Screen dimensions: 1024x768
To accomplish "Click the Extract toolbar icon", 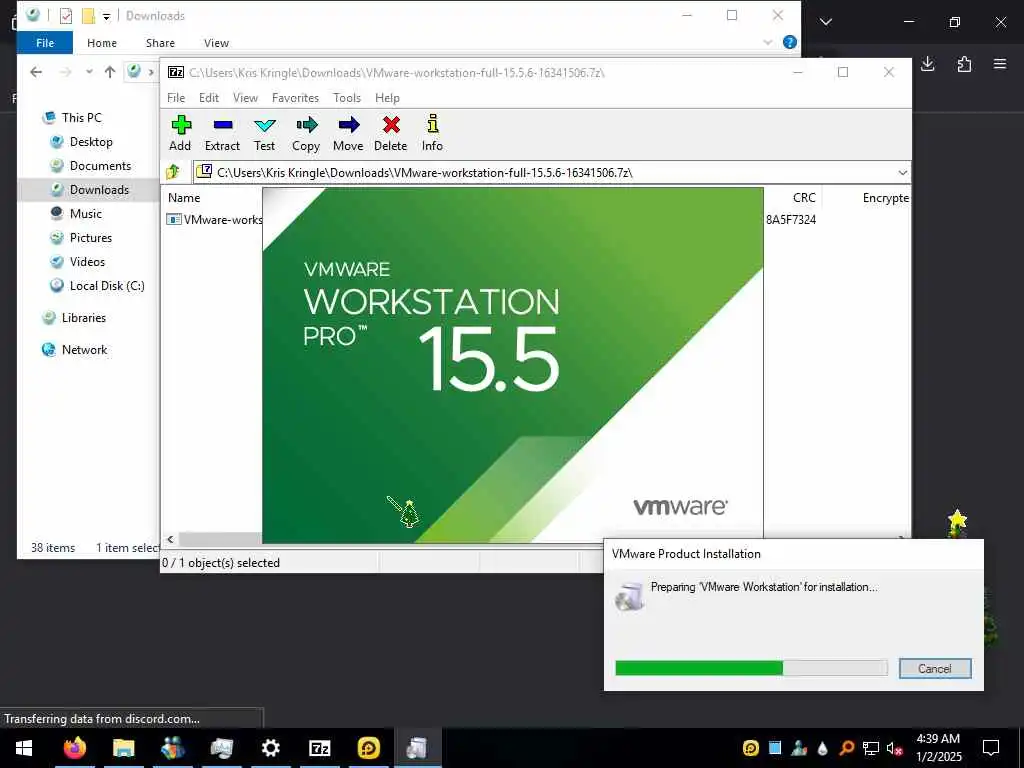I will [222, 133].
